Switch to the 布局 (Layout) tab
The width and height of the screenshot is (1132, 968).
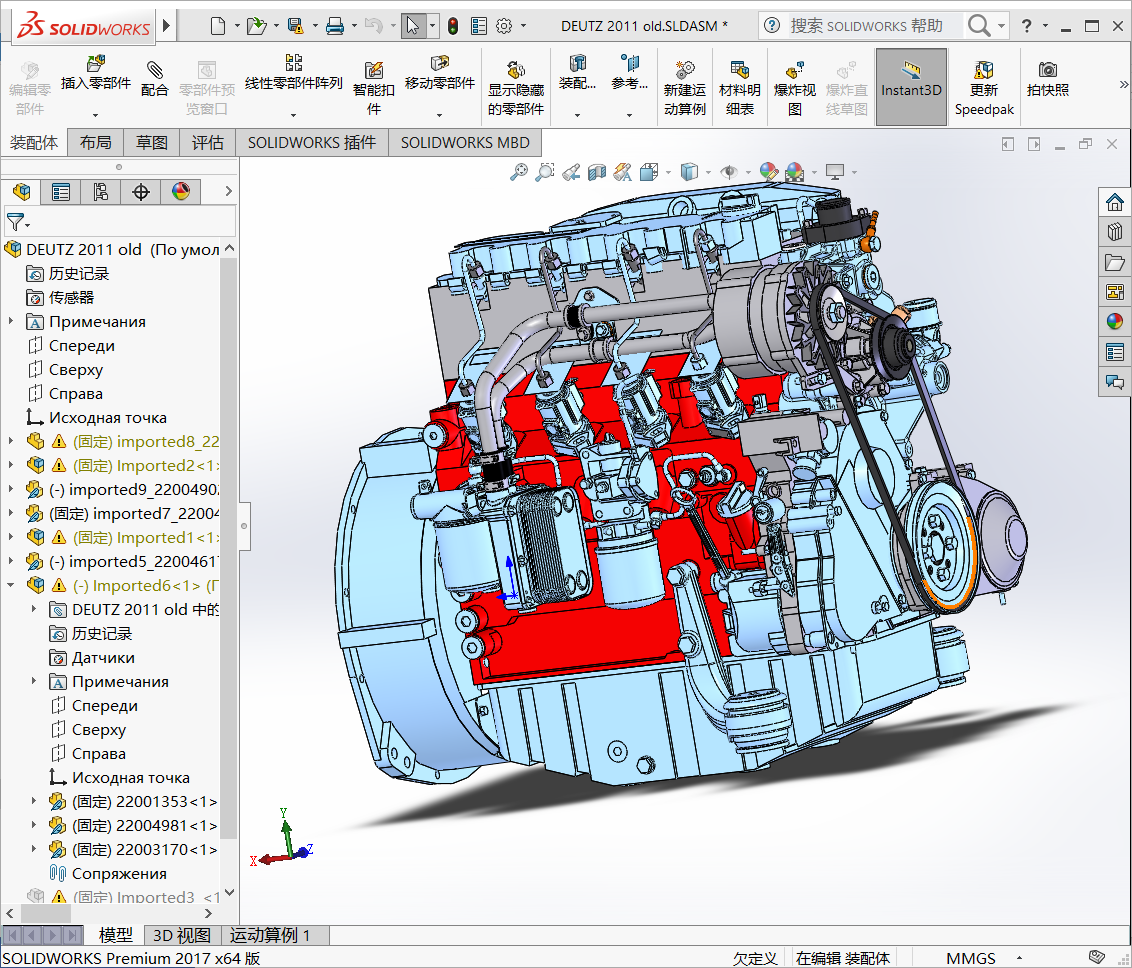point(96,143)
